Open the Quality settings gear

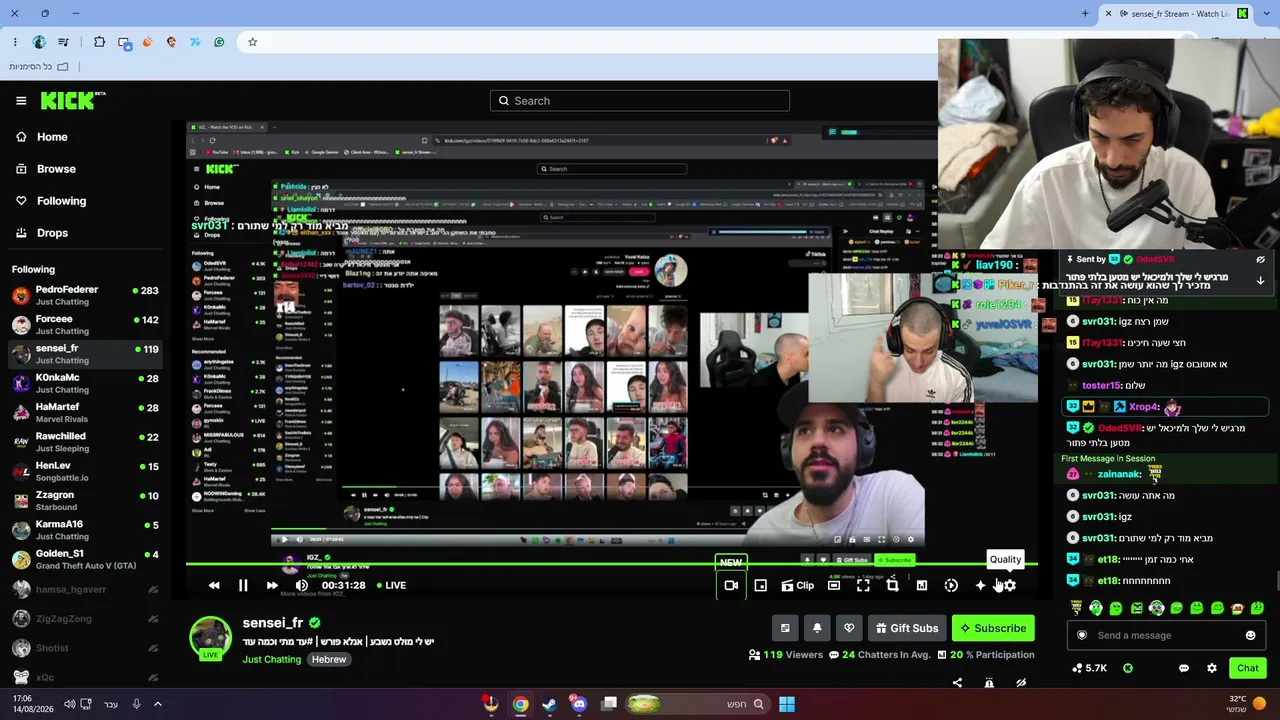(1009, 585)
